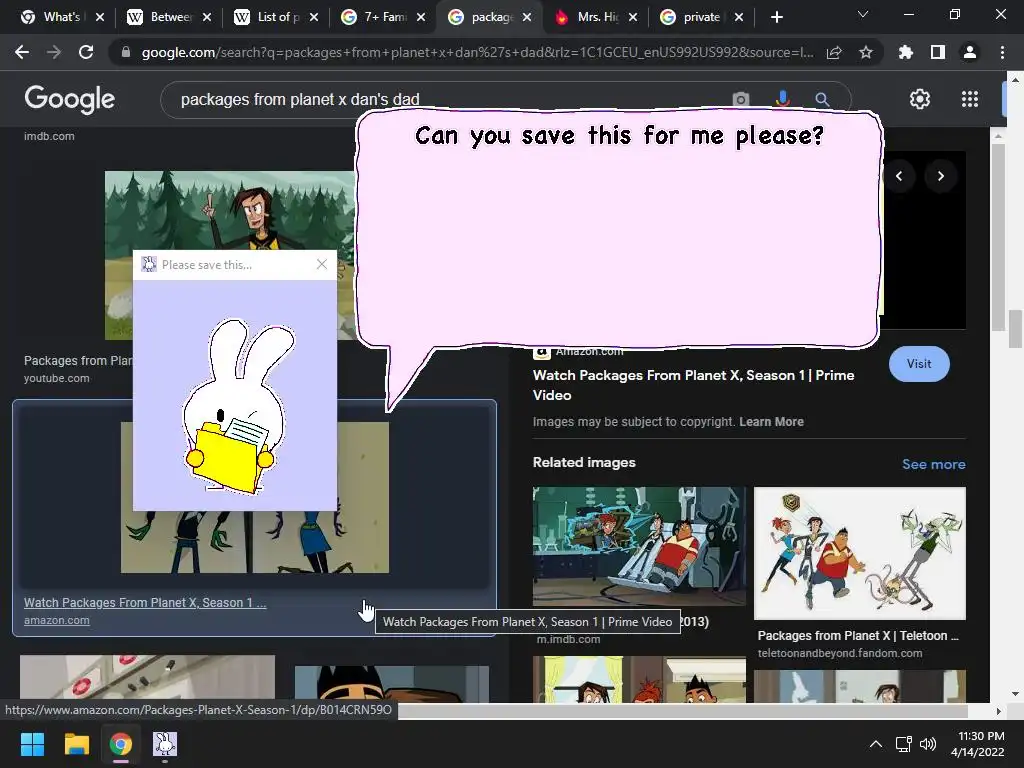Open the network tray icon

[x=903, y=744]
